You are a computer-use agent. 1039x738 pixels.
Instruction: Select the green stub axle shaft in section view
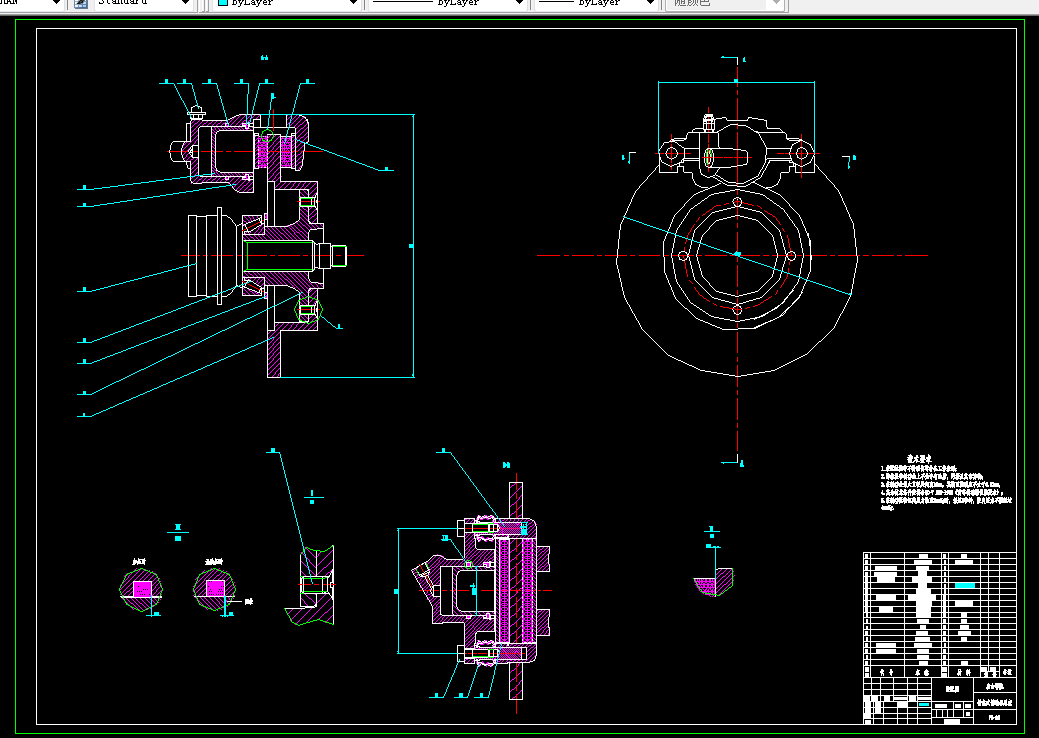pyautogui.click(x=278, y=256)
